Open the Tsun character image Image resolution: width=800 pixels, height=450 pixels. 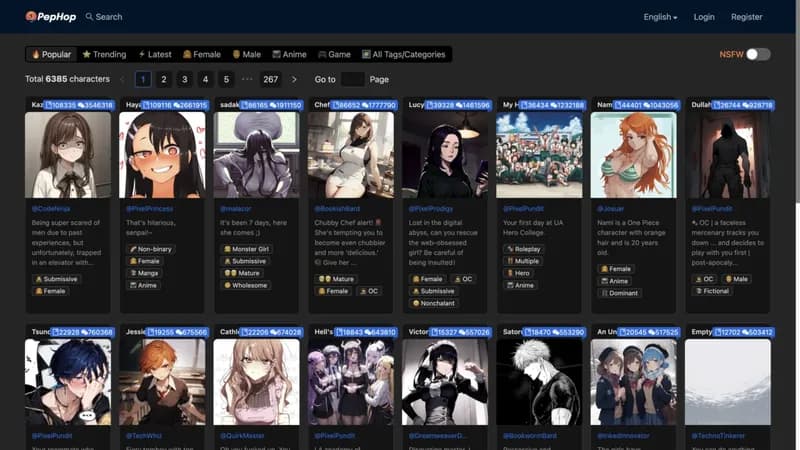point(68,383)
